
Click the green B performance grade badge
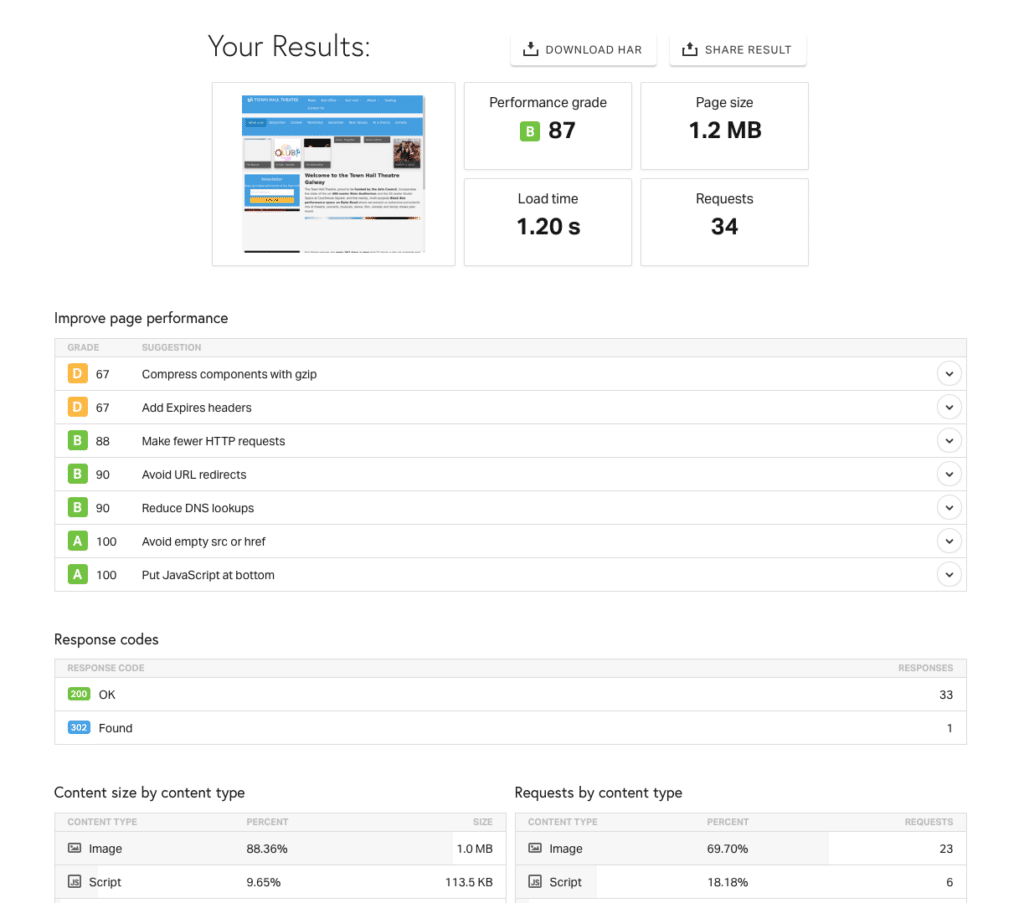[x=530, y=131]
